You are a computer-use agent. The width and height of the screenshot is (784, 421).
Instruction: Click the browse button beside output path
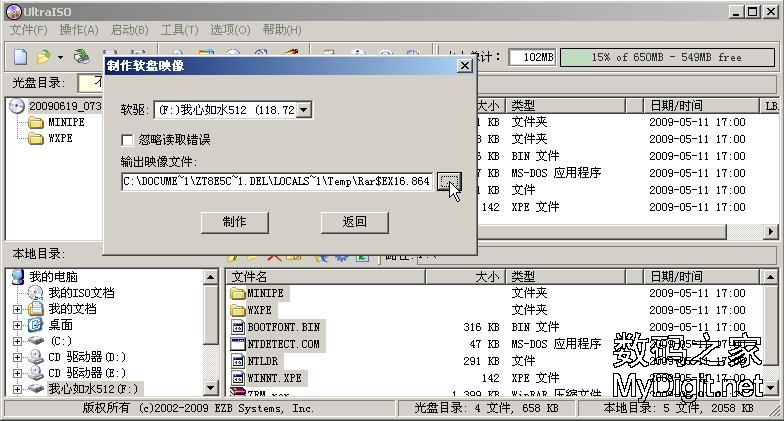448,182
